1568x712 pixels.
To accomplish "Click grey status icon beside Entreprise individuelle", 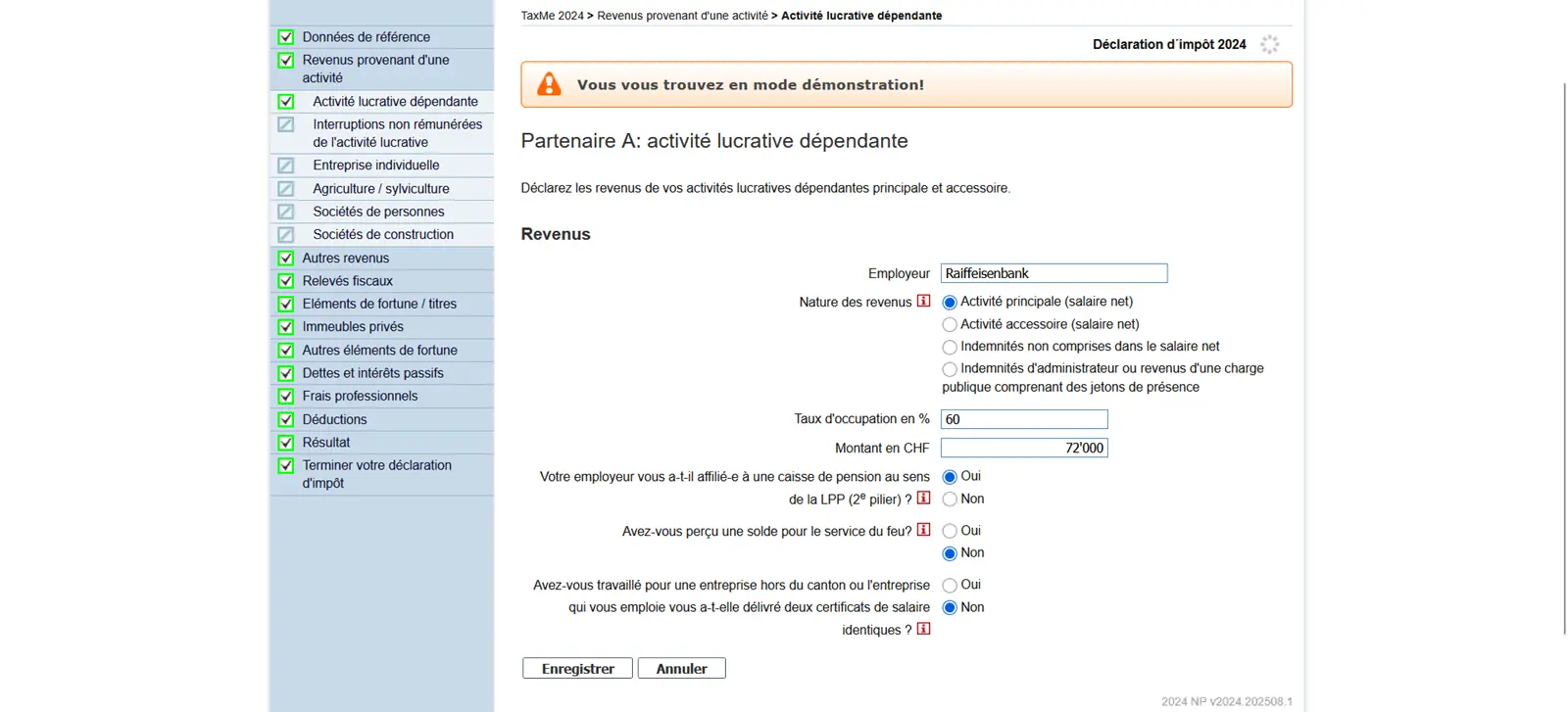I will pos(286,166).
